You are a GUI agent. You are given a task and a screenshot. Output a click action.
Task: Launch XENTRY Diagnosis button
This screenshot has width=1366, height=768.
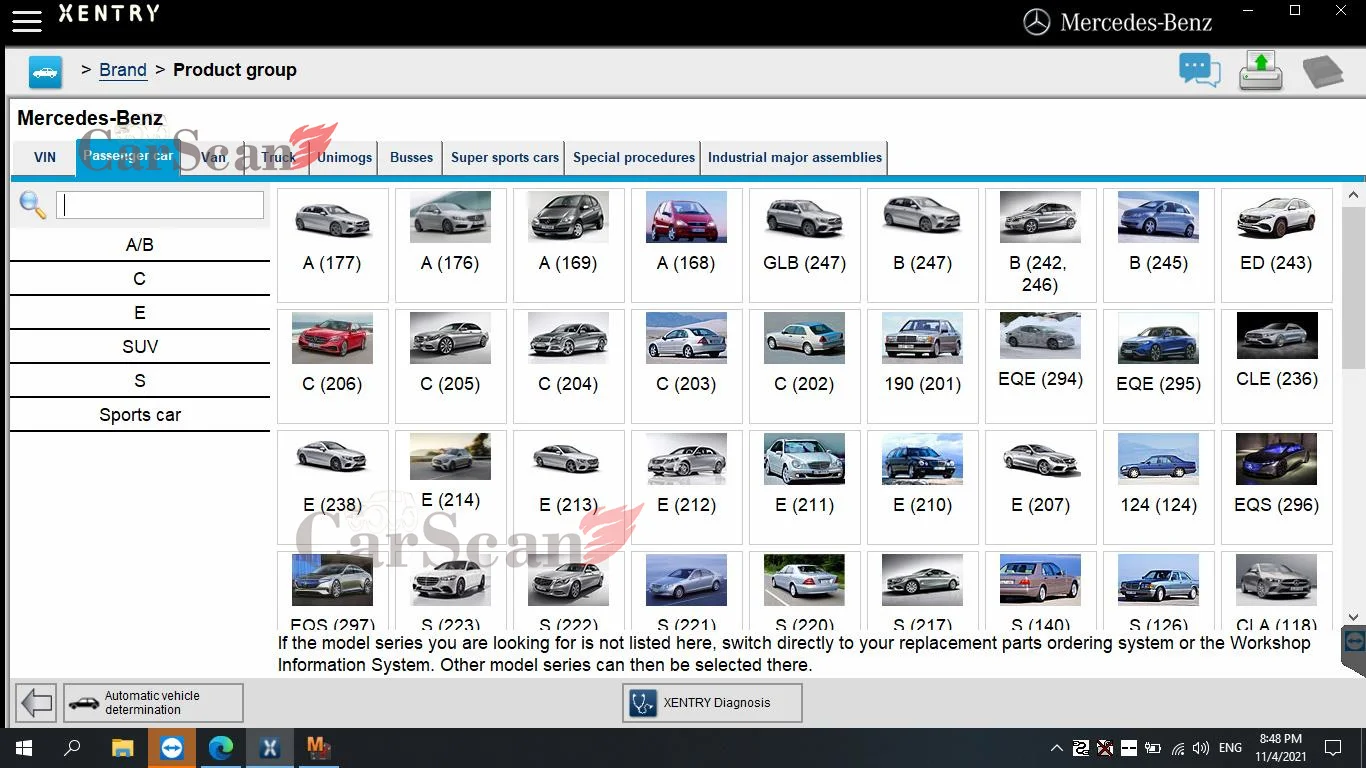click(712, 703)
